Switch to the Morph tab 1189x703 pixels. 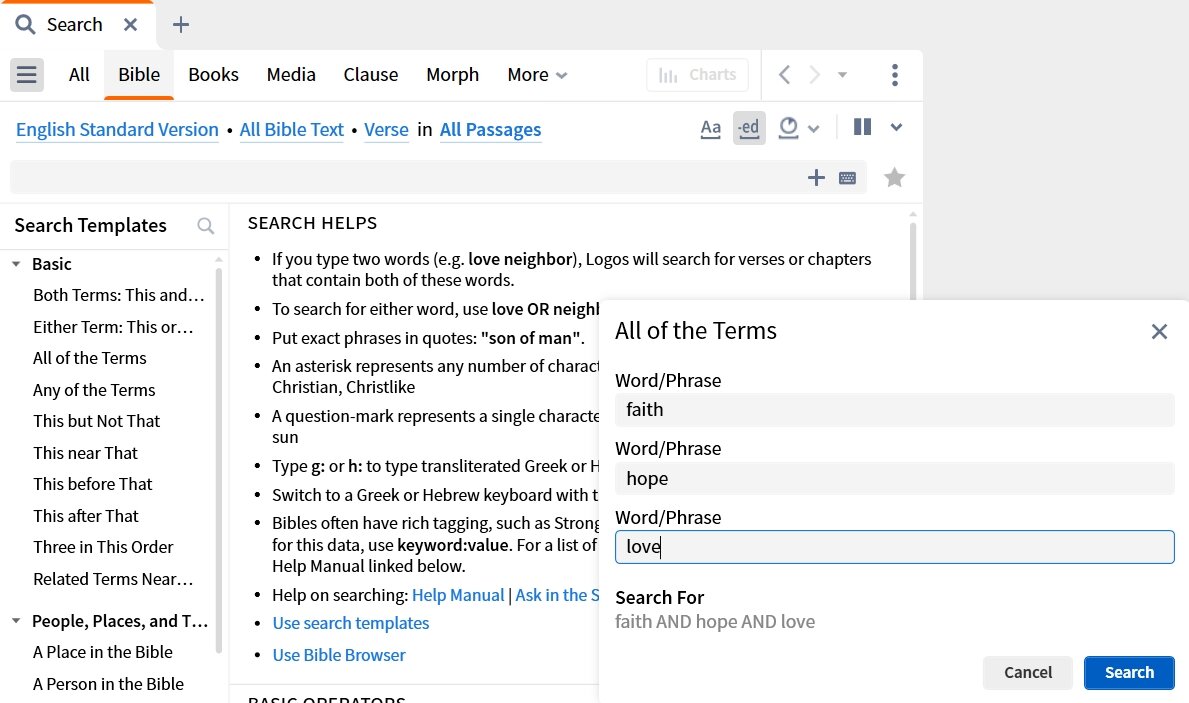click(x=453, y=74)
